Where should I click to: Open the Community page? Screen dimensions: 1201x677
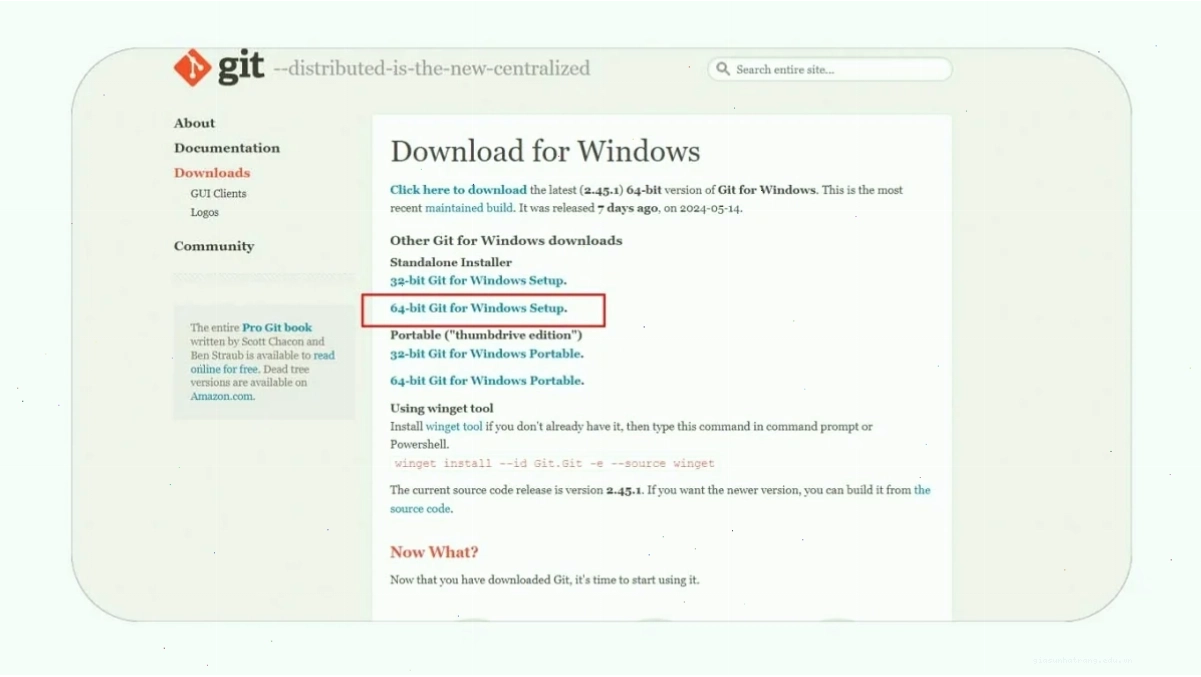[214, 246]
